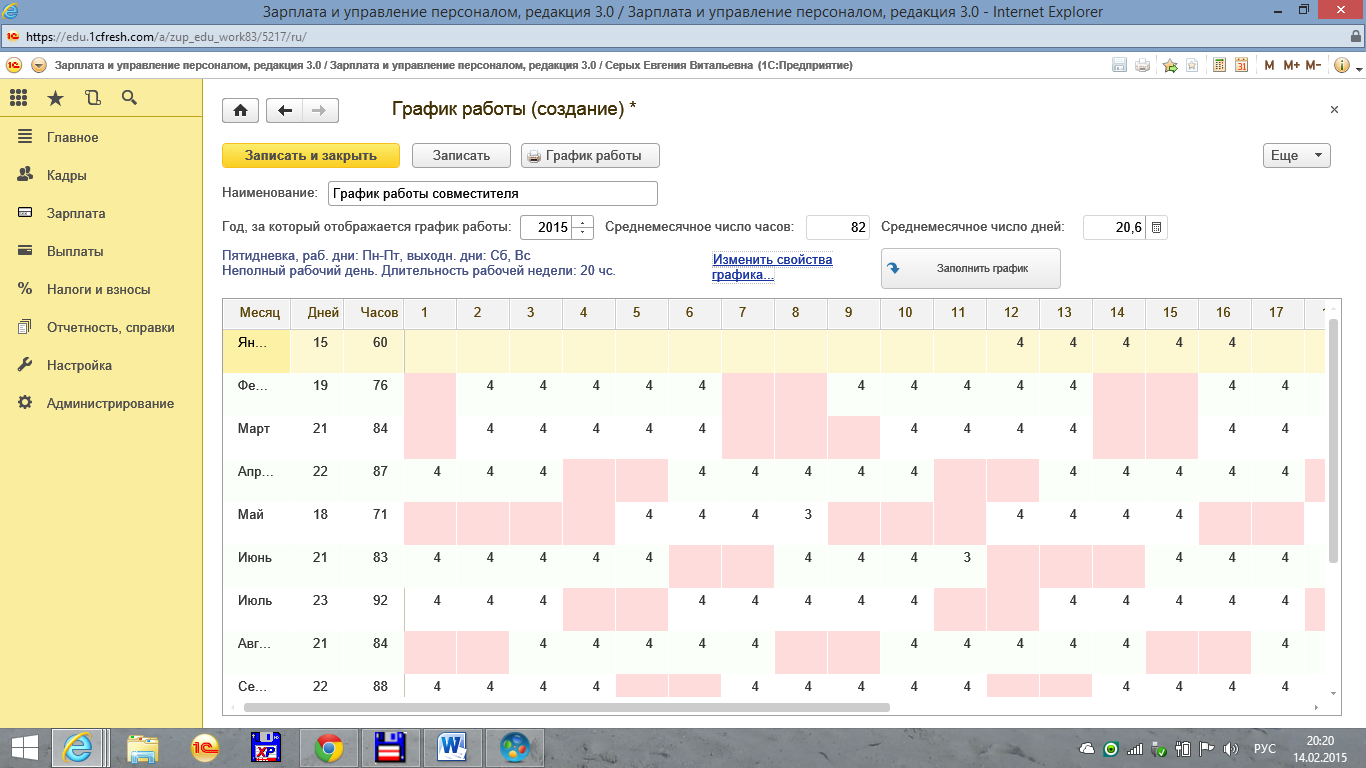
Task: Click Записать и закрыть button
Action: pyautogui.click(x=310, y=155)
